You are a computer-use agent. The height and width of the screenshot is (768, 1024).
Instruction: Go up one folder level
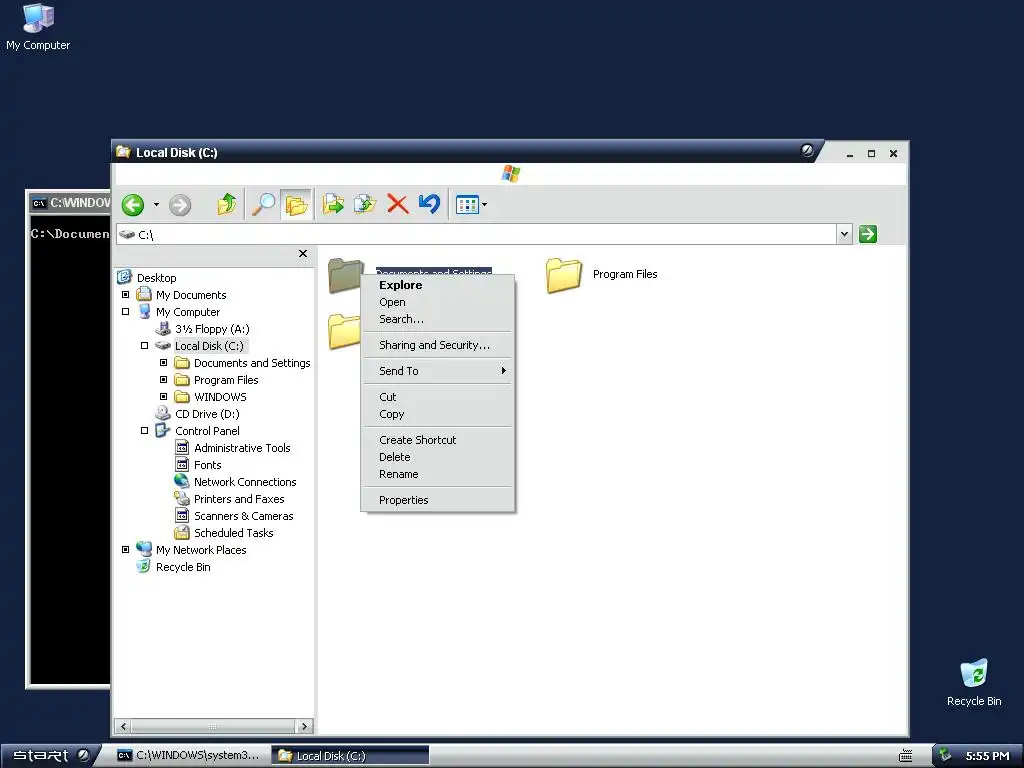click(x=227, y=204)
